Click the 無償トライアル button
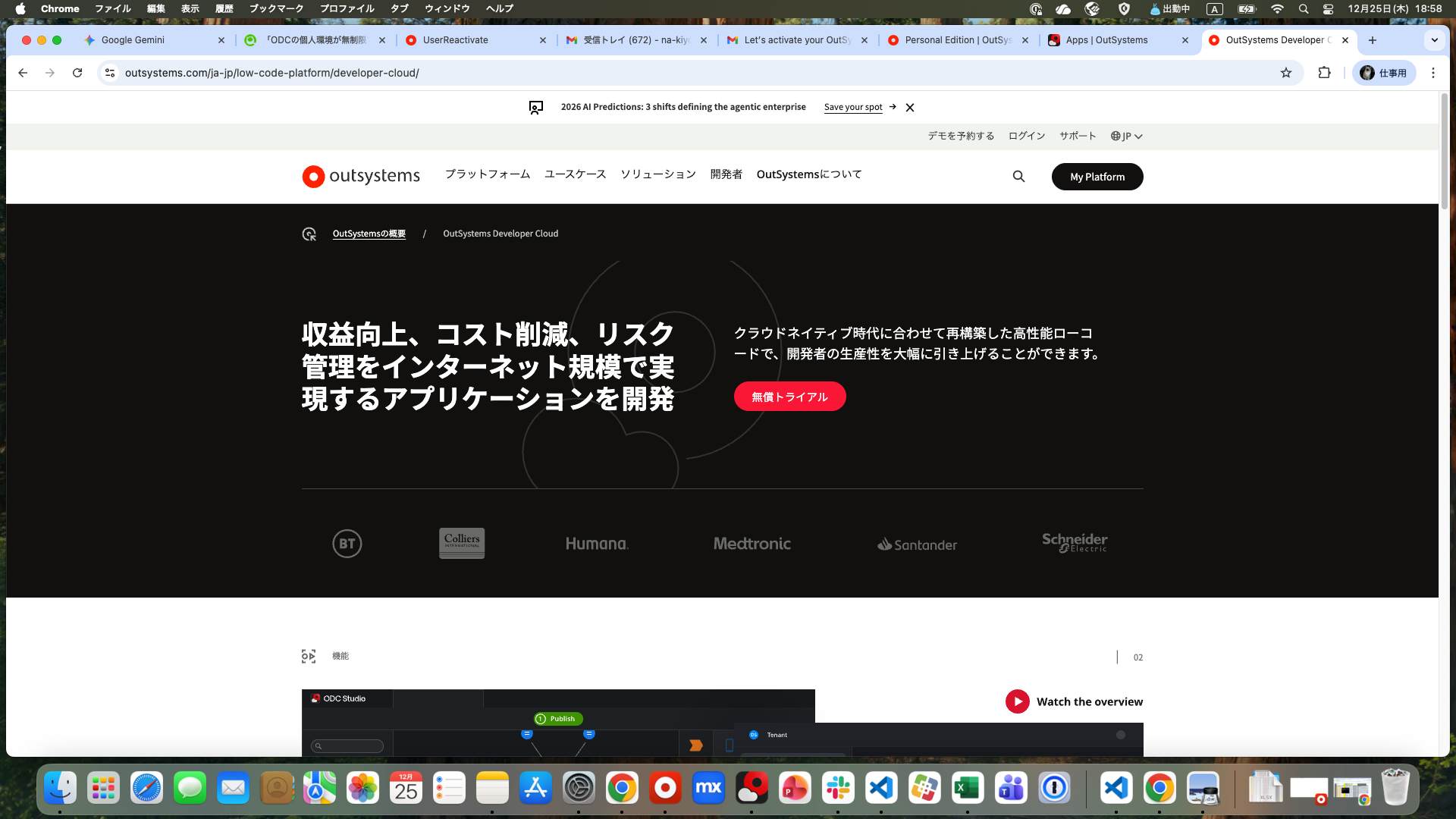The width and height of the screenshot is (1456, 819). click(x=789, y=397)
